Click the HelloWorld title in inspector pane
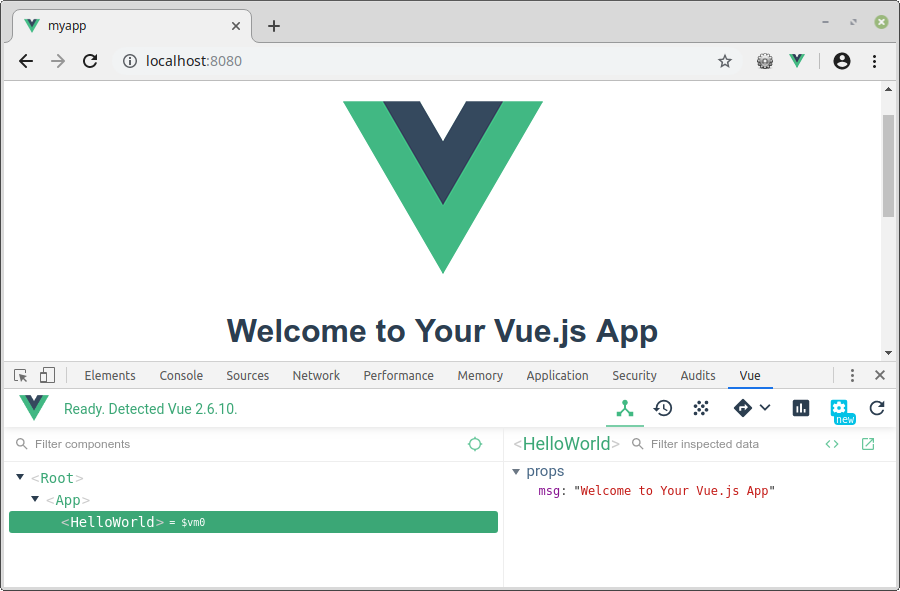 click(567, 444)
